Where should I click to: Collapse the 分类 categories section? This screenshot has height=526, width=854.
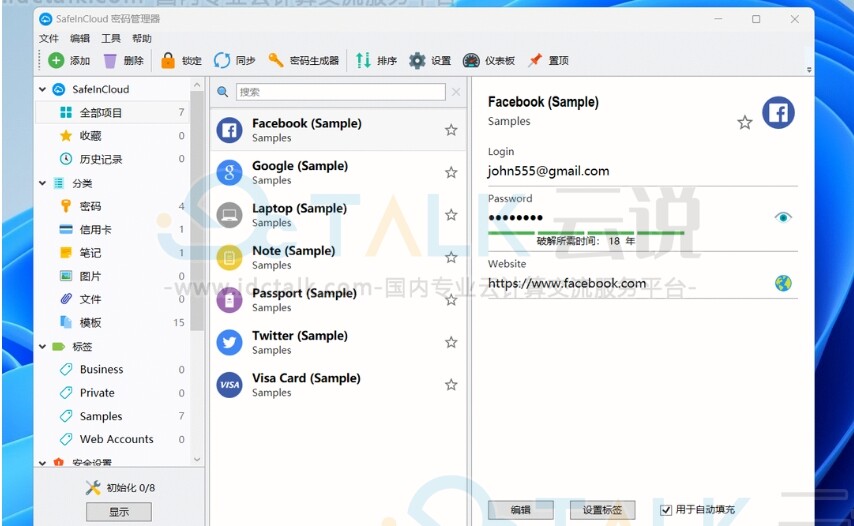click(x=42, y=184)
